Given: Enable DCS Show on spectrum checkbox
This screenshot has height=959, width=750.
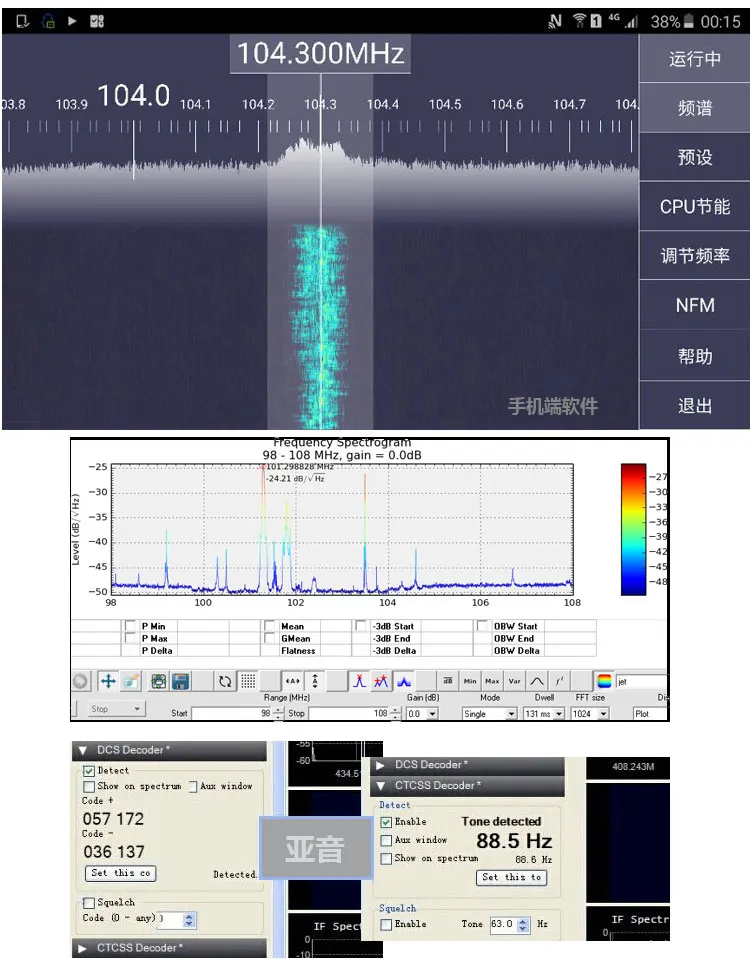Looking at the screenshot, I should [x=89, y=786].
